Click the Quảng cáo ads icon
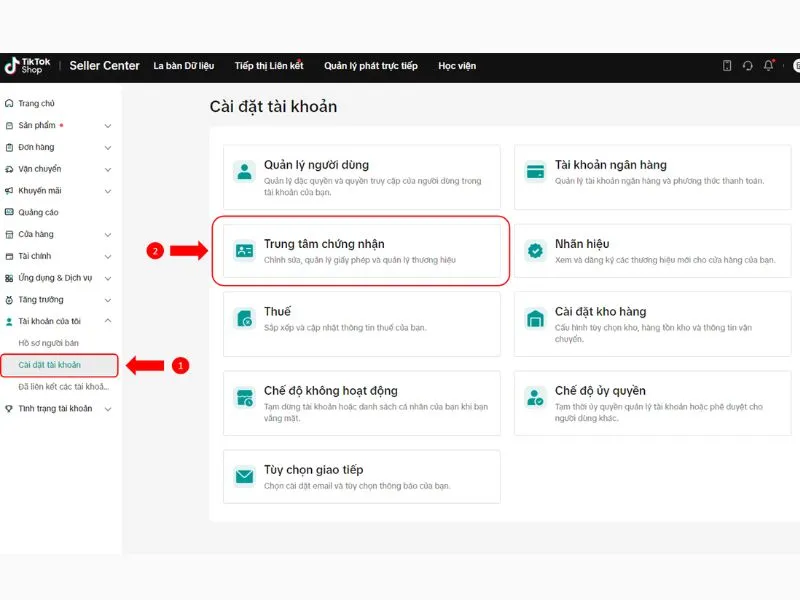The height and width of the screenshot is (600, 800). [9, 212]
